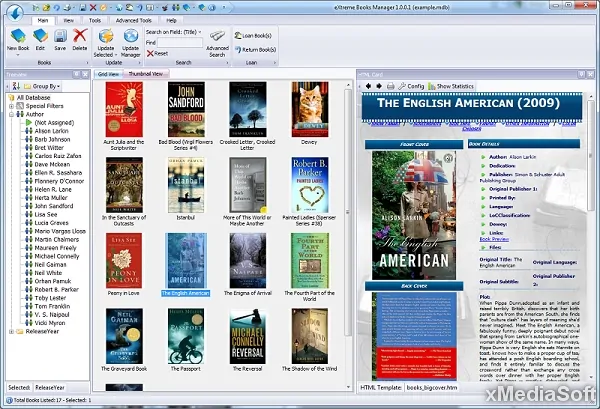Open the Group By dropdown
Image resolution: width=600 pixels, height=409 pixels.
coord(42,86)
